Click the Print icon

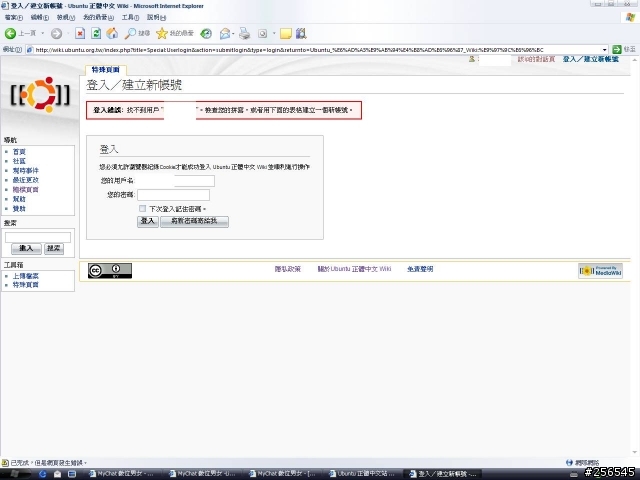[244, 33]
